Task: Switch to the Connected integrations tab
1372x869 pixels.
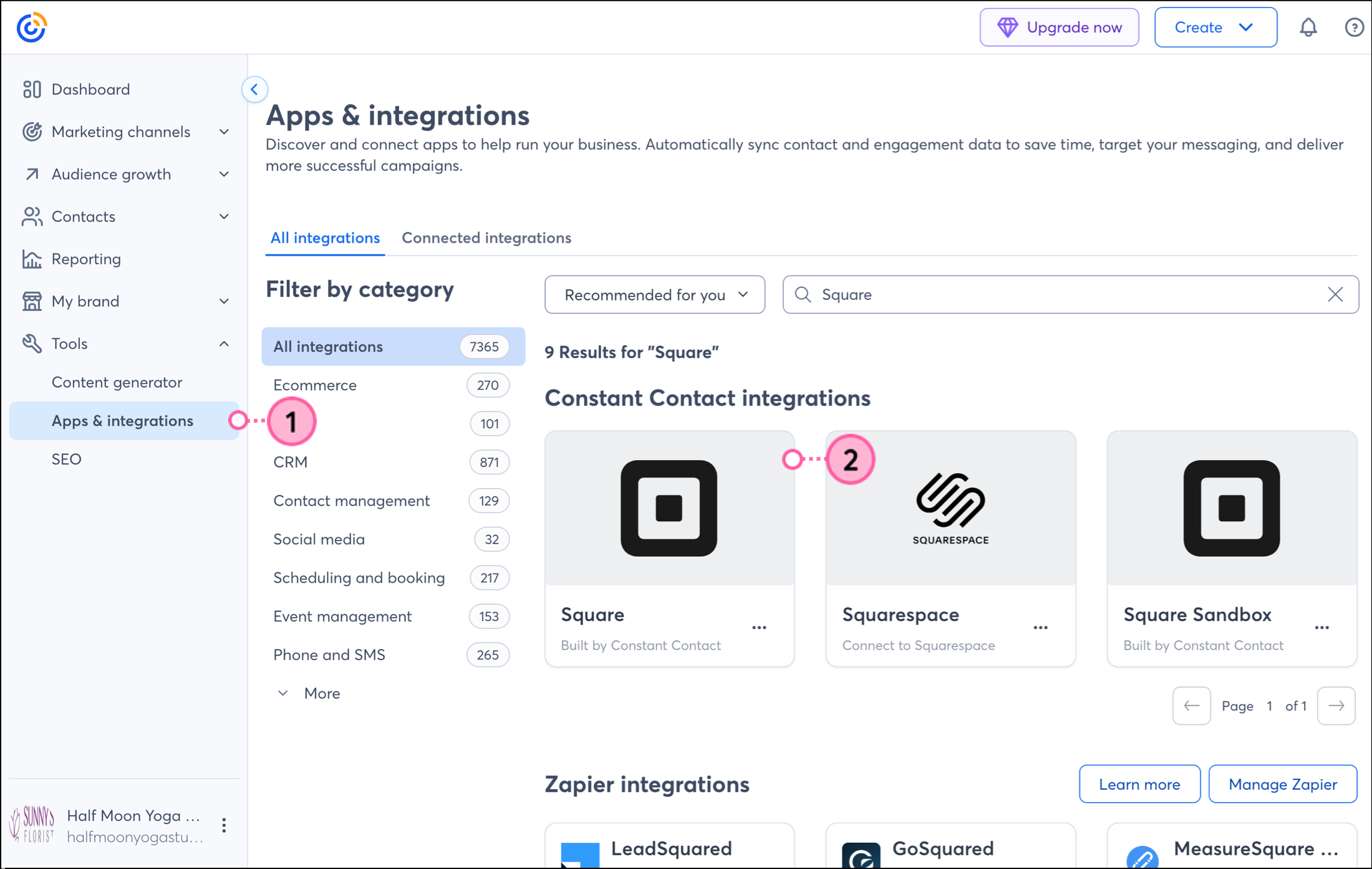Action: (x=486, y=238)
